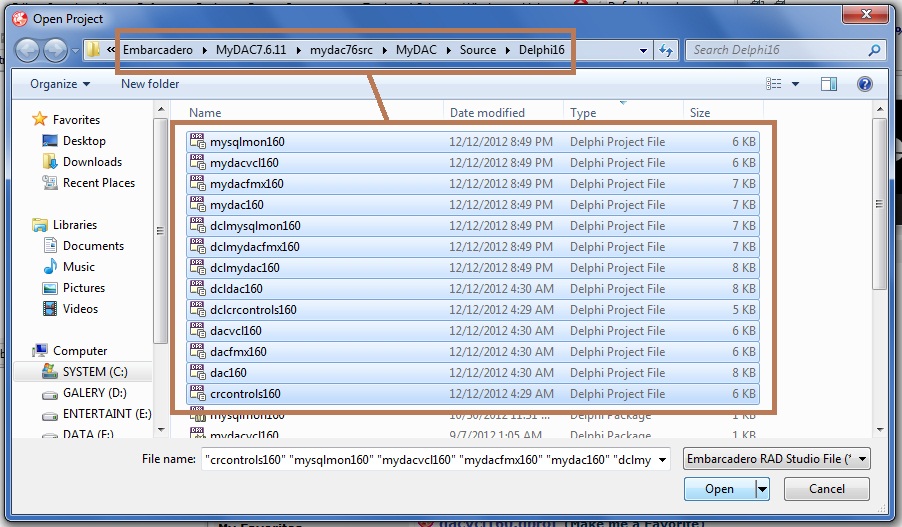
Task: Click the dclmysqlmon160 file icon
Action: (x=198, y=225)
